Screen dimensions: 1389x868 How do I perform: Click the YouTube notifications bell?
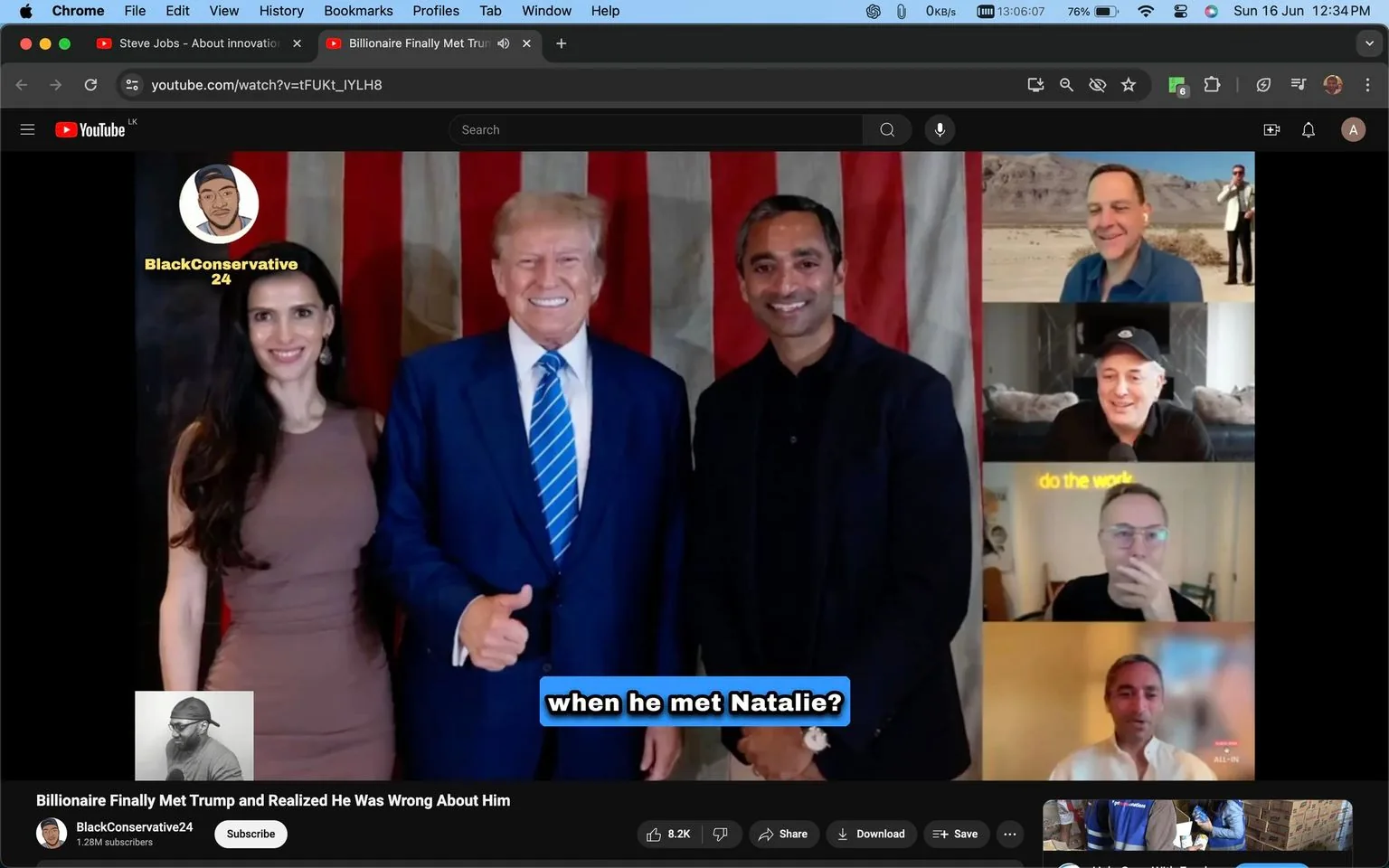point(1308,129)
